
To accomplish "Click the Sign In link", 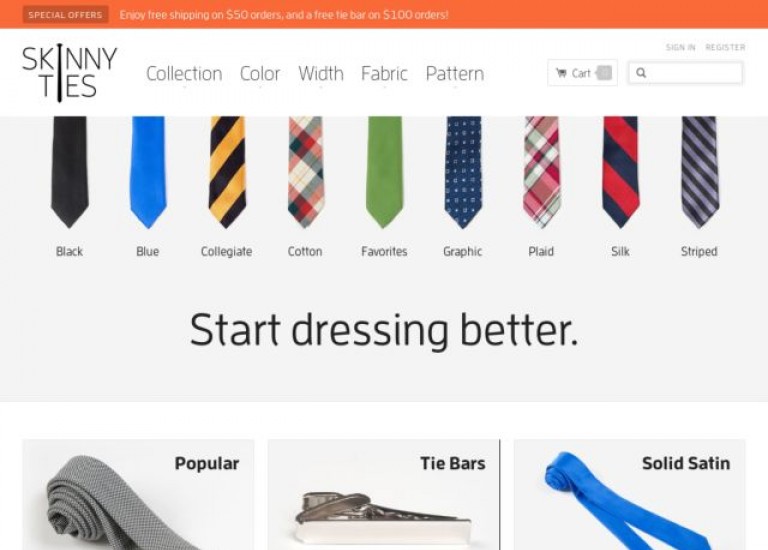I will 680,48.
